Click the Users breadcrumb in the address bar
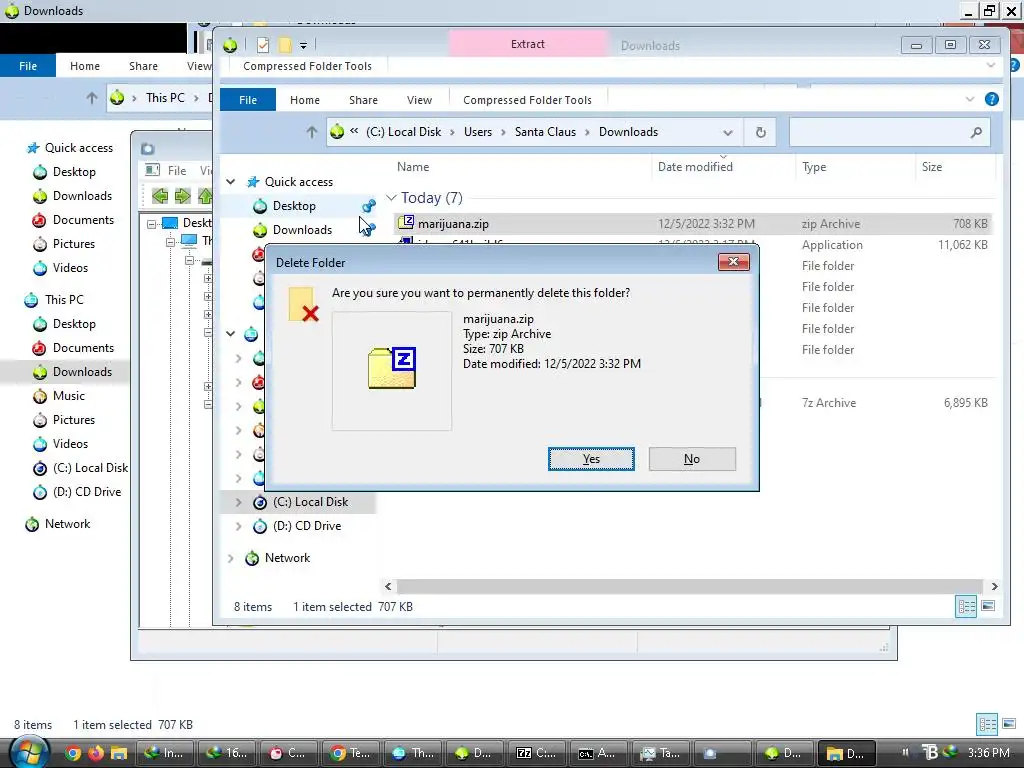 coord(477,132)
